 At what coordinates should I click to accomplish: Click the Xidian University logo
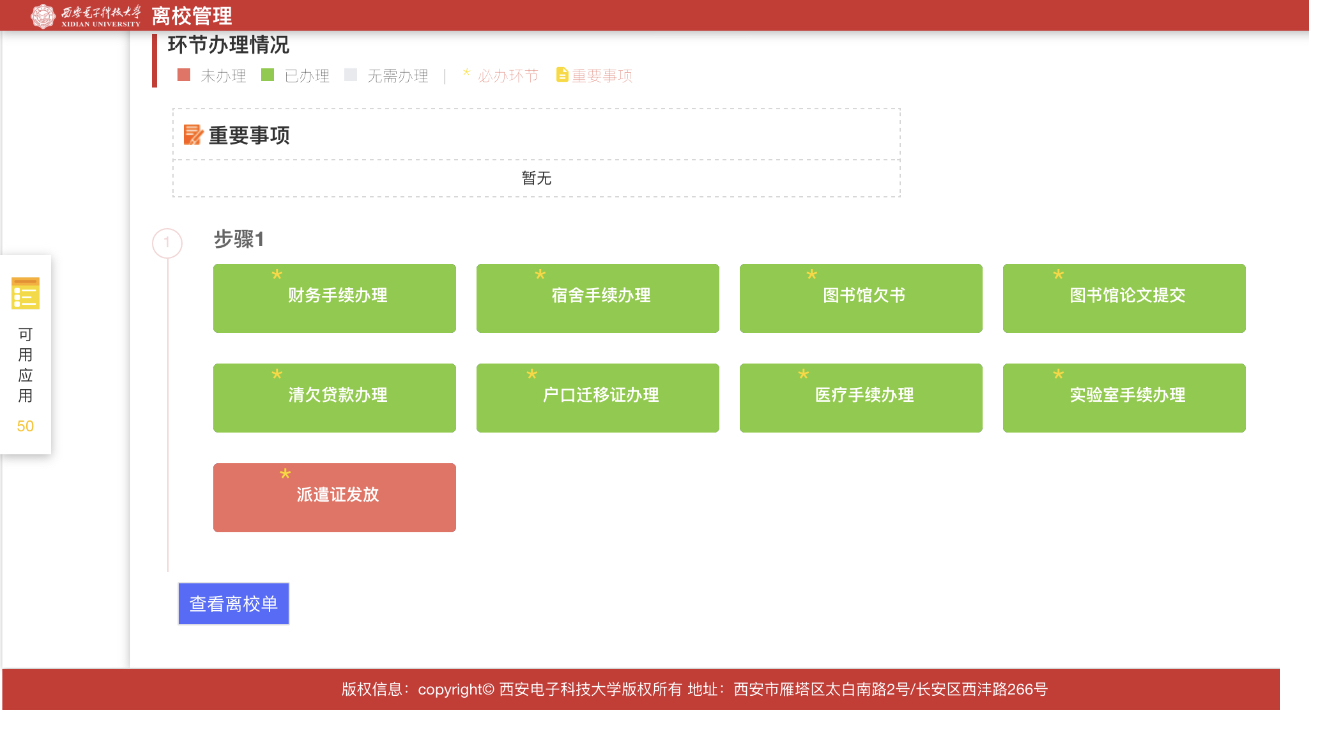[x=86, y=15]
